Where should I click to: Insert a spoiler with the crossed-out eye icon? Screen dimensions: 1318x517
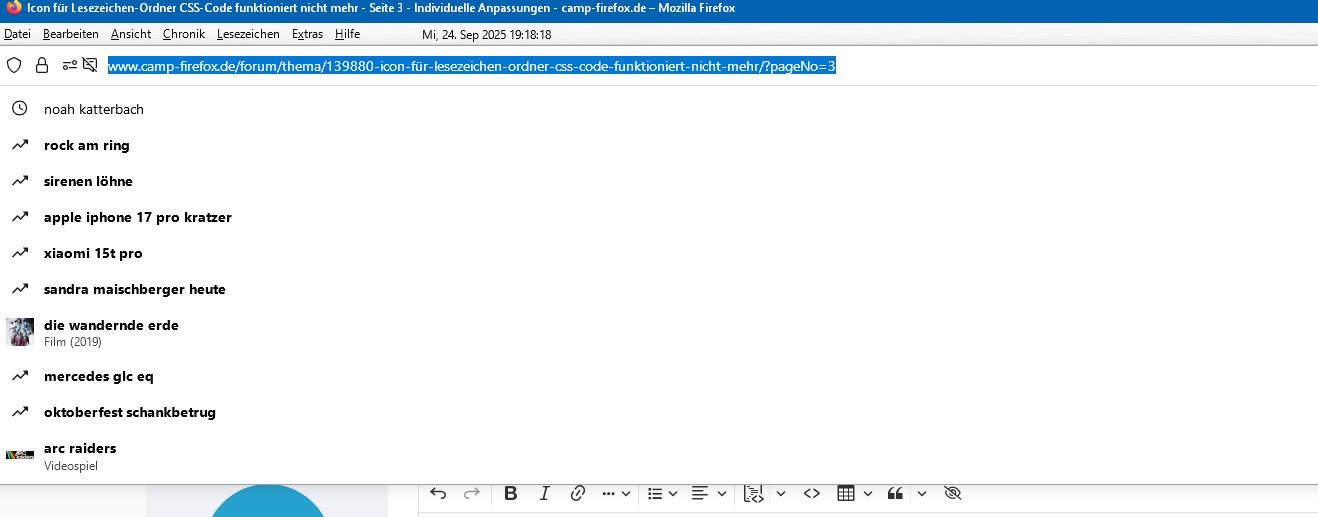point(952,493)
